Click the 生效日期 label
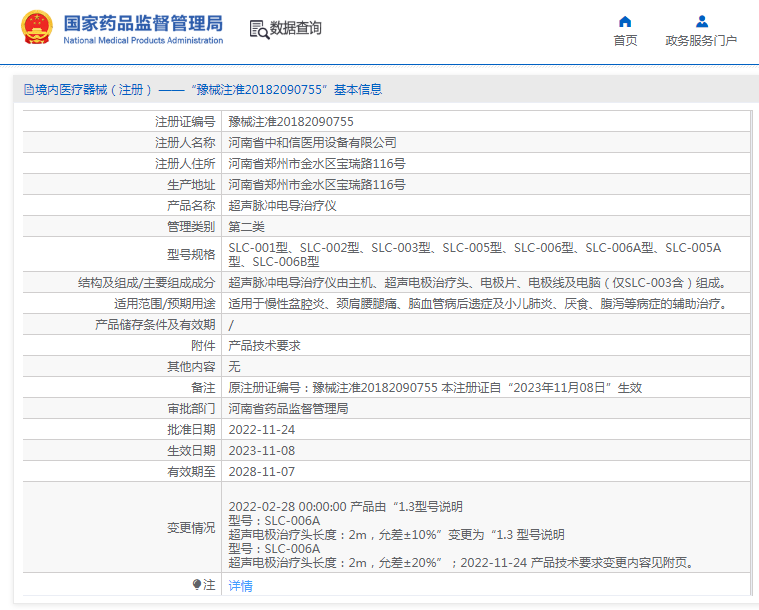 [191, 451]
